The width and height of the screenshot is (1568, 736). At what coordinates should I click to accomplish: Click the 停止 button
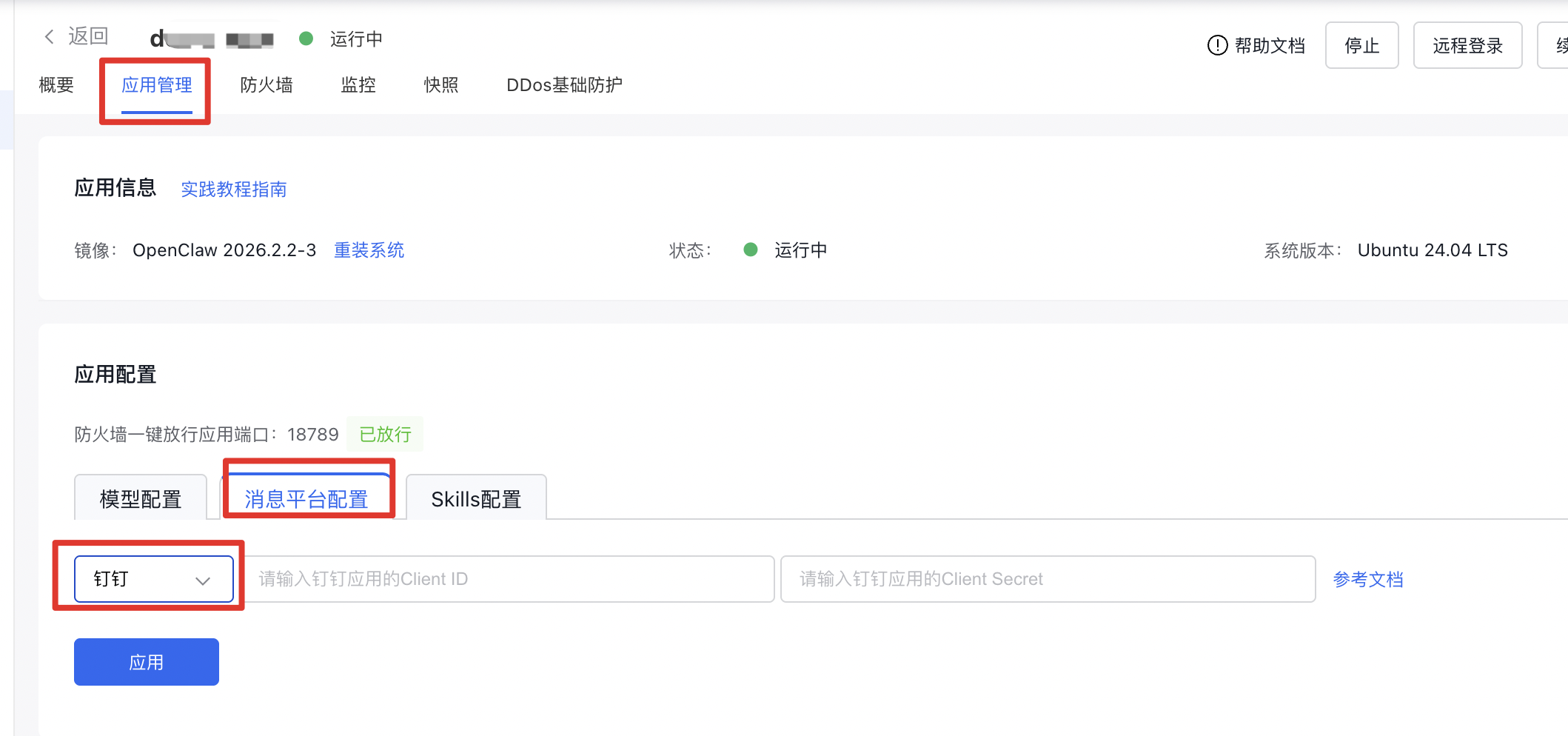(x=1361, y=45)
